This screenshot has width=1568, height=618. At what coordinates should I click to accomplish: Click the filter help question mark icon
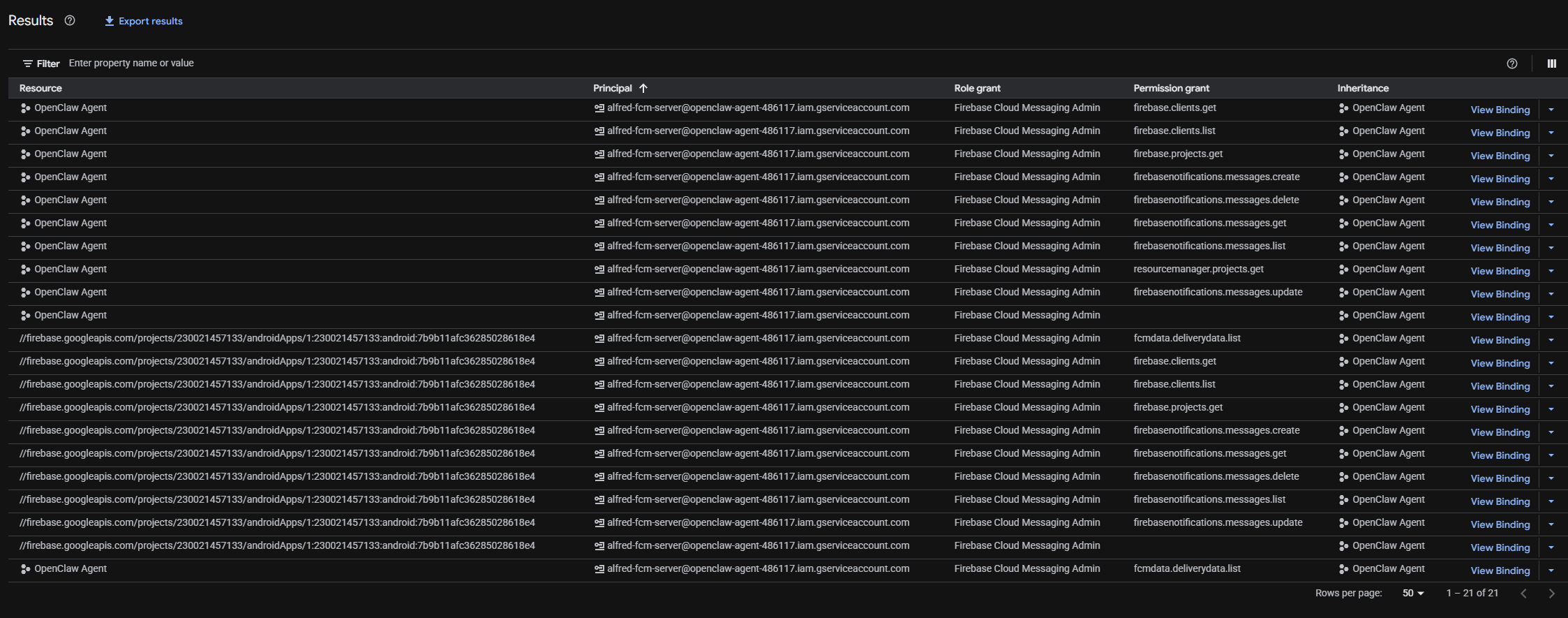(1511, 64)
